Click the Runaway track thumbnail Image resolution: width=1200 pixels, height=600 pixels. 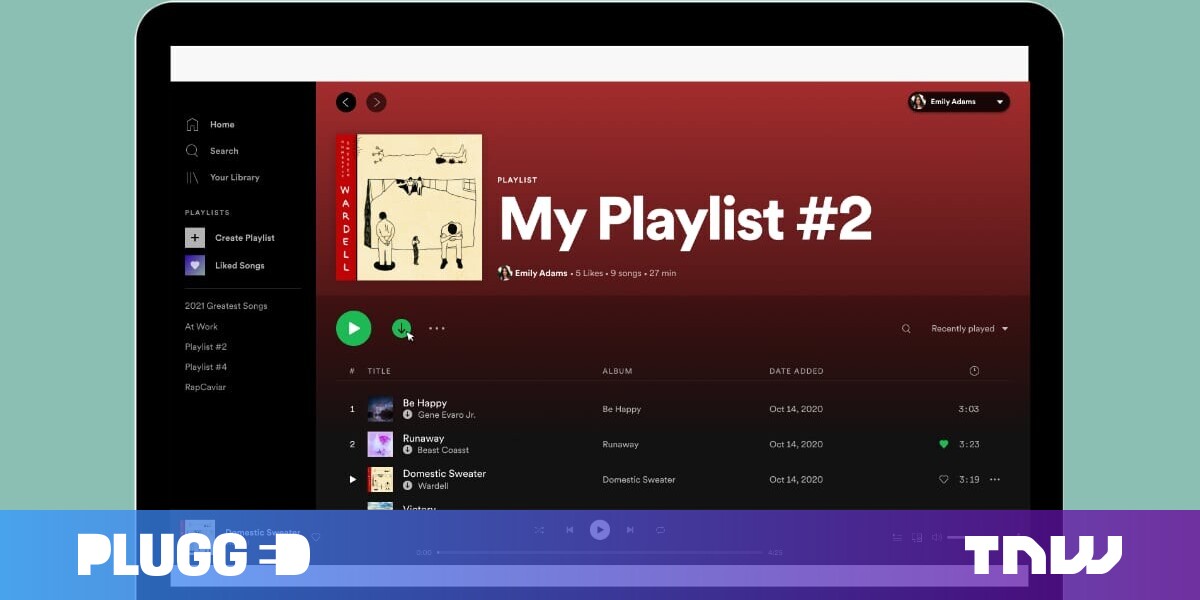380,444
